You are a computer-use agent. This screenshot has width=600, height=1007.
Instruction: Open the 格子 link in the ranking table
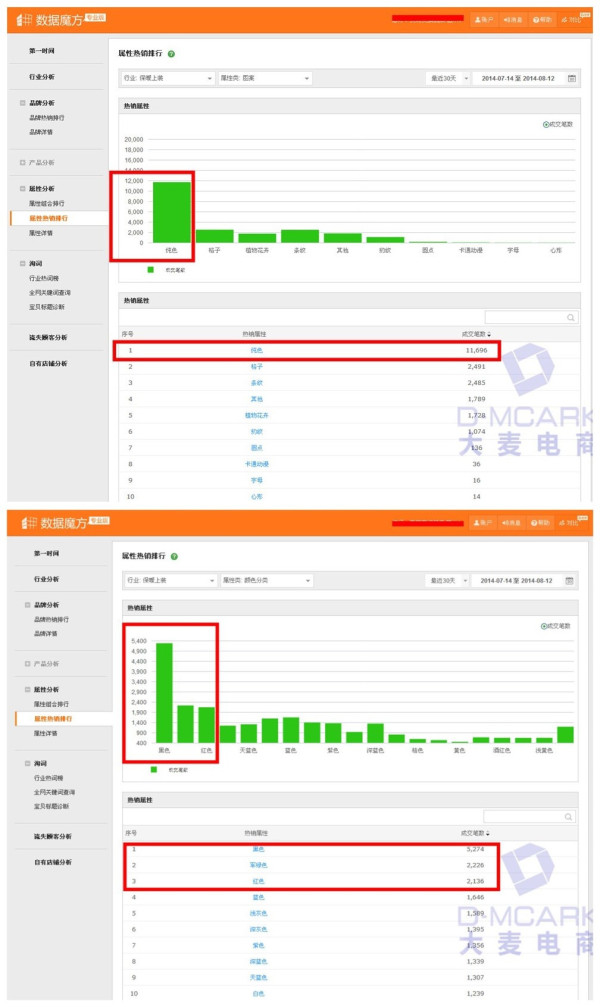coord(256,367)
